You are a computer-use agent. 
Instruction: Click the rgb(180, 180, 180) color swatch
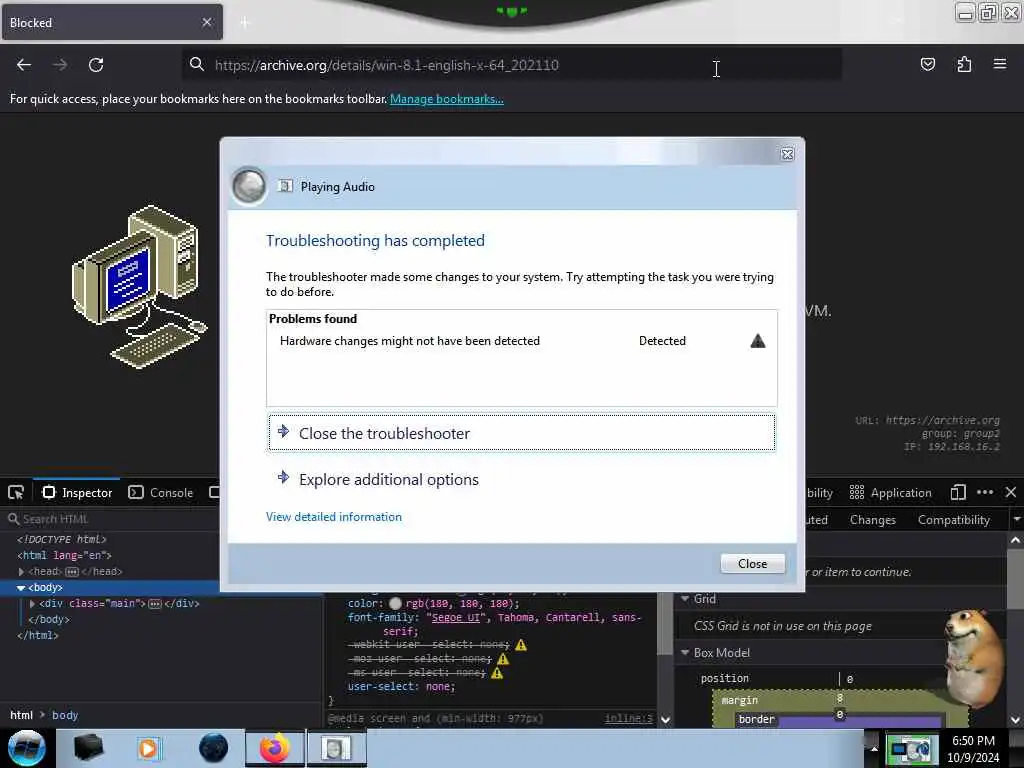point(395,603)
